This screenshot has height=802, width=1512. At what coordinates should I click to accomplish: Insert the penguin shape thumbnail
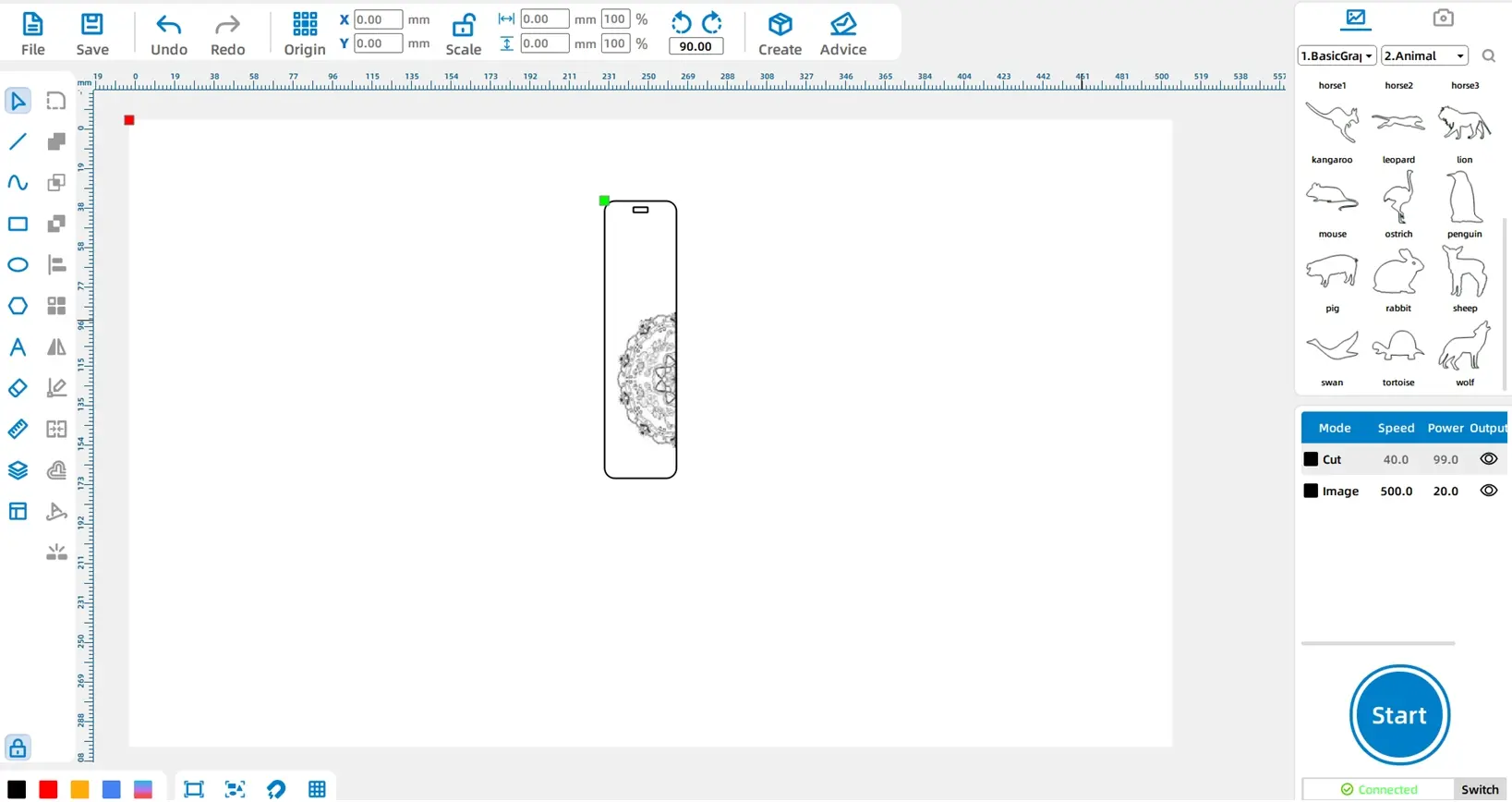(1465, 199)
